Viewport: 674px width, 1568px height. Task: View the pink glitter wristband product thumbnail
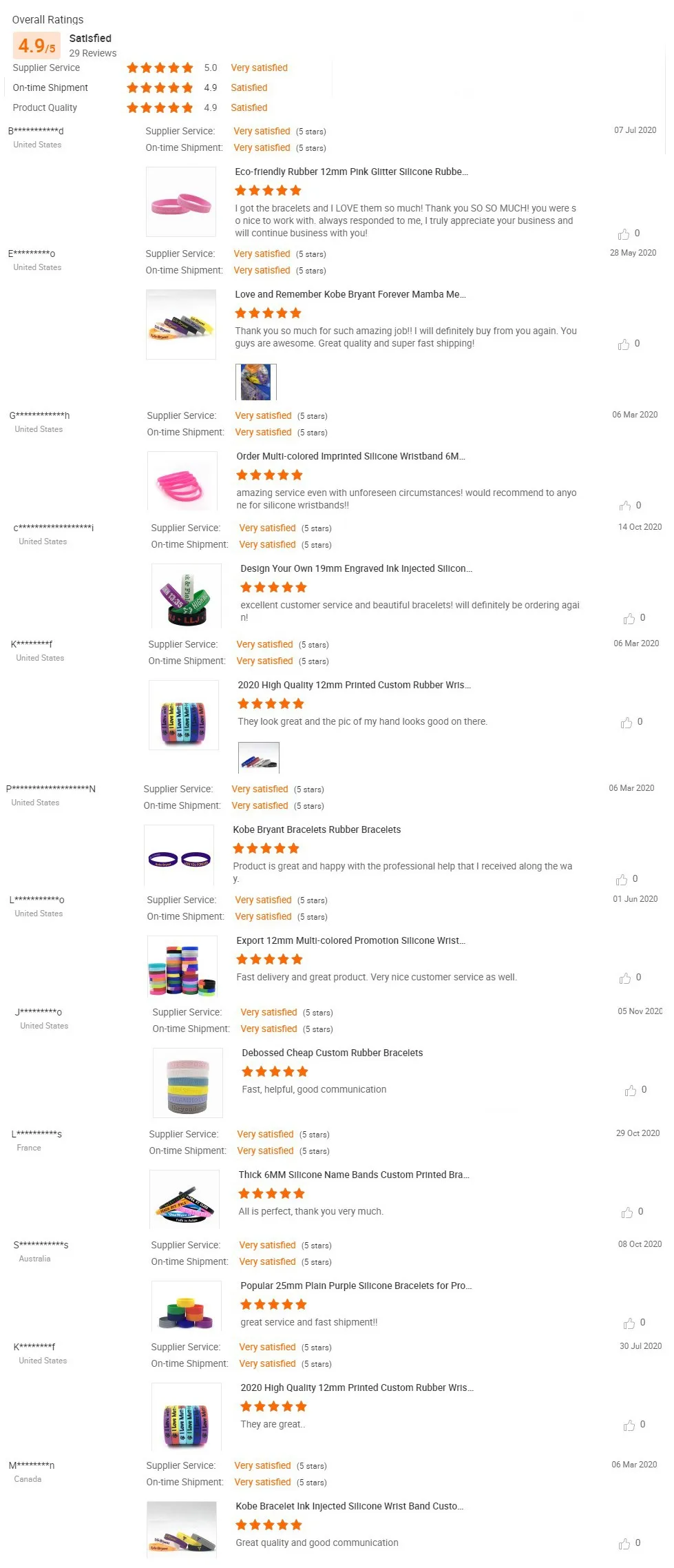click(181, 202)
